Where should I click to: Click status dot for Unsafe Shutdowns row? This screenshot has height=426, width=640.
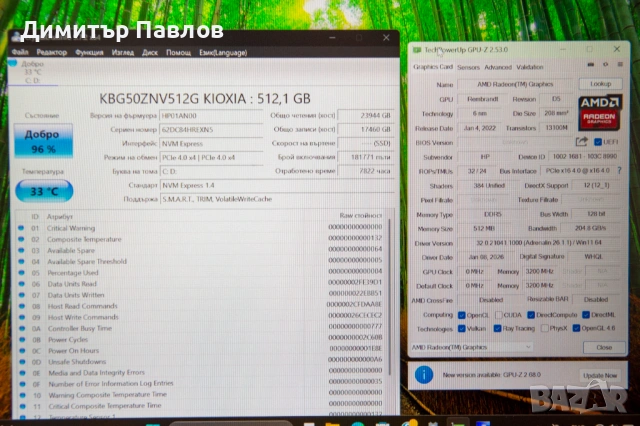coord(22,362)
